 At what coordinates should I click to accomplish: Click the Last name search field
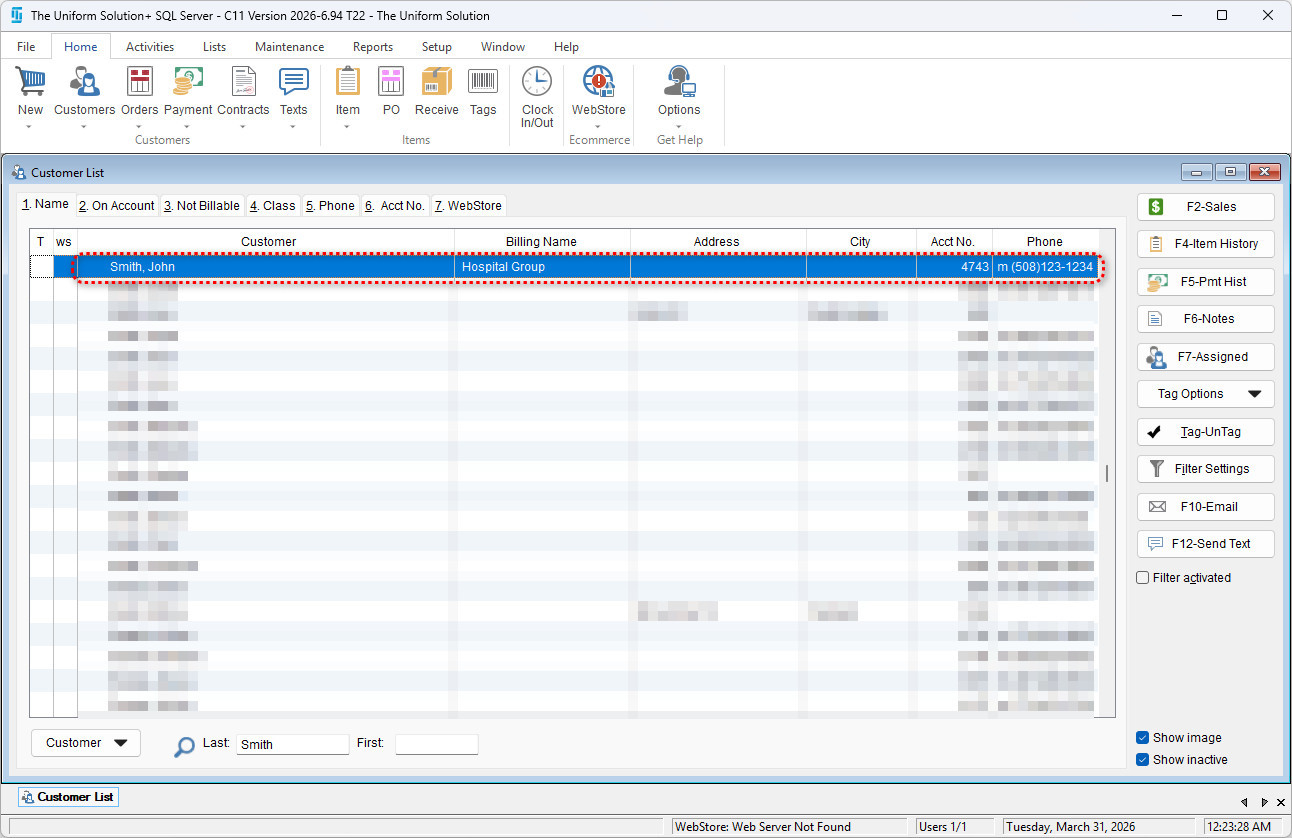pos(292,745)
